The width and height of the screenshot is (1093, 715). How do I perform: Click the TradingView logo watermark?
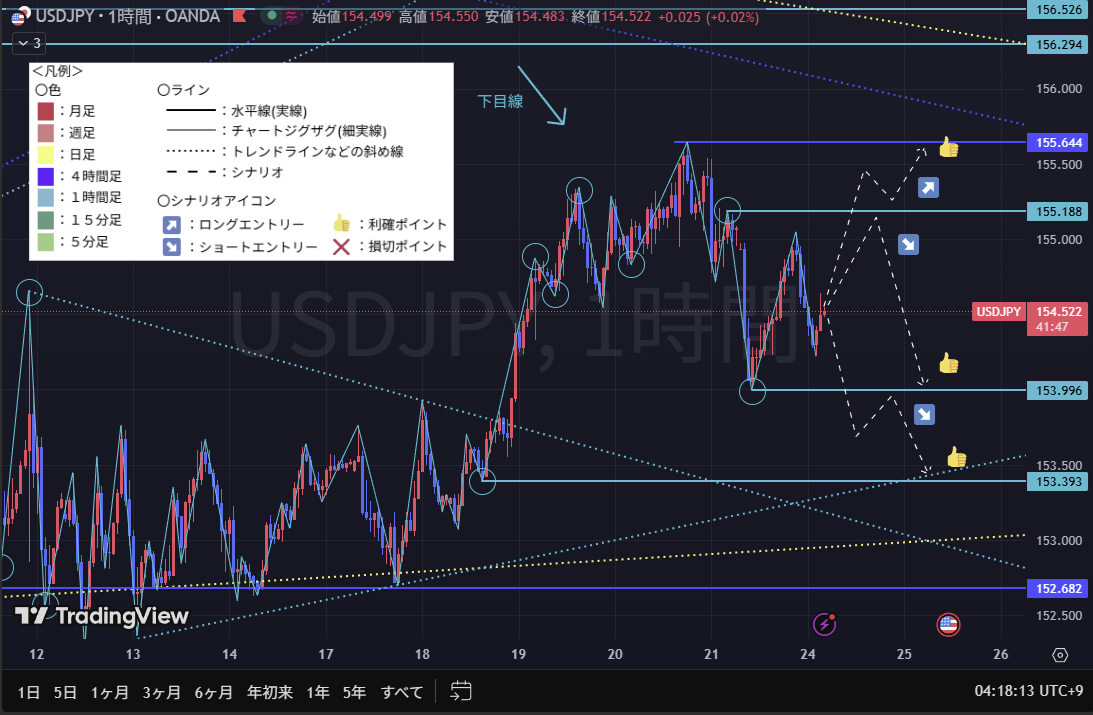point(102,615)
